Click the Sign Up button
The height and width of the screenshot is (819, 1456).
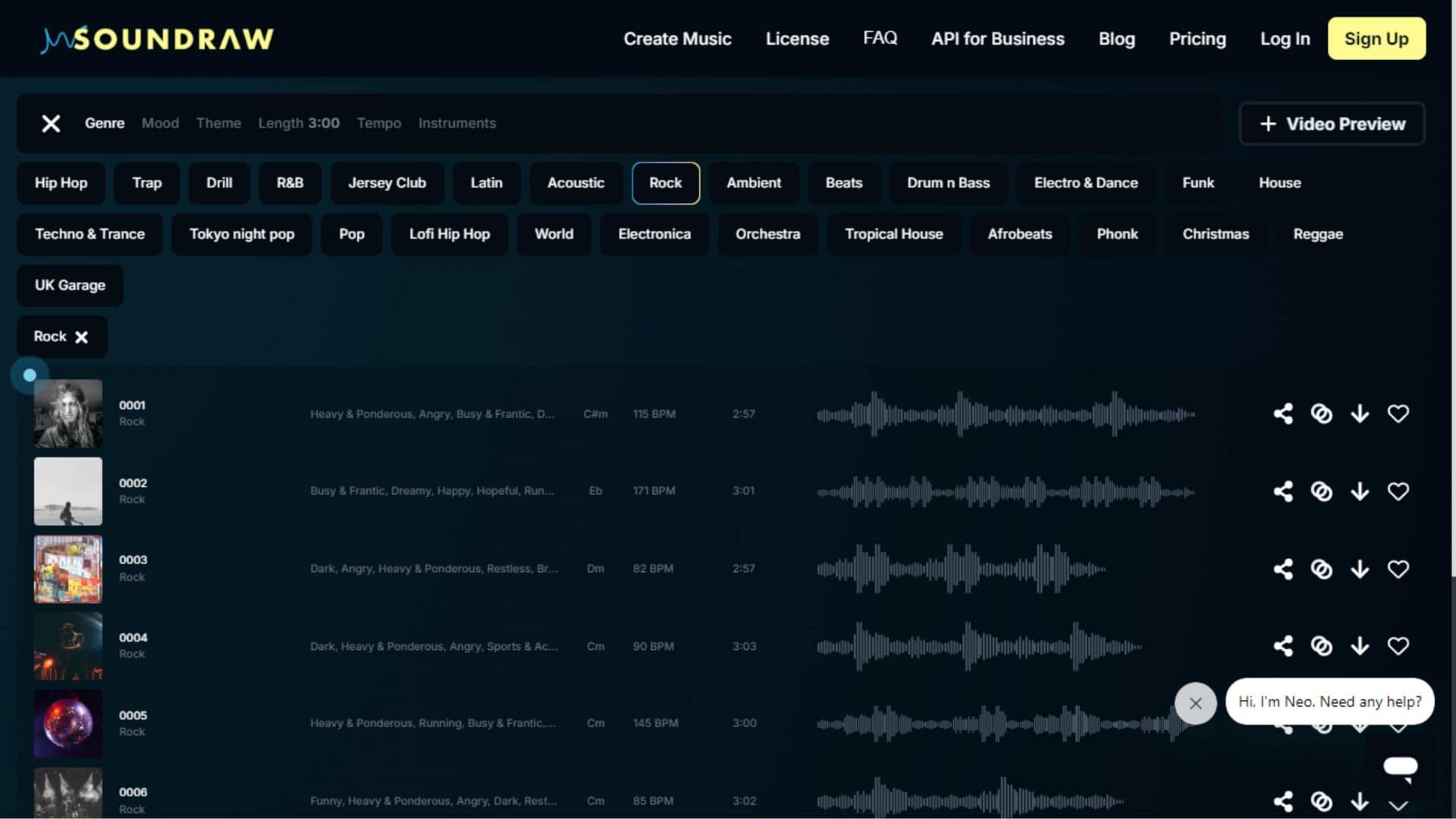pyautogui.click(x=1376, y=39)
